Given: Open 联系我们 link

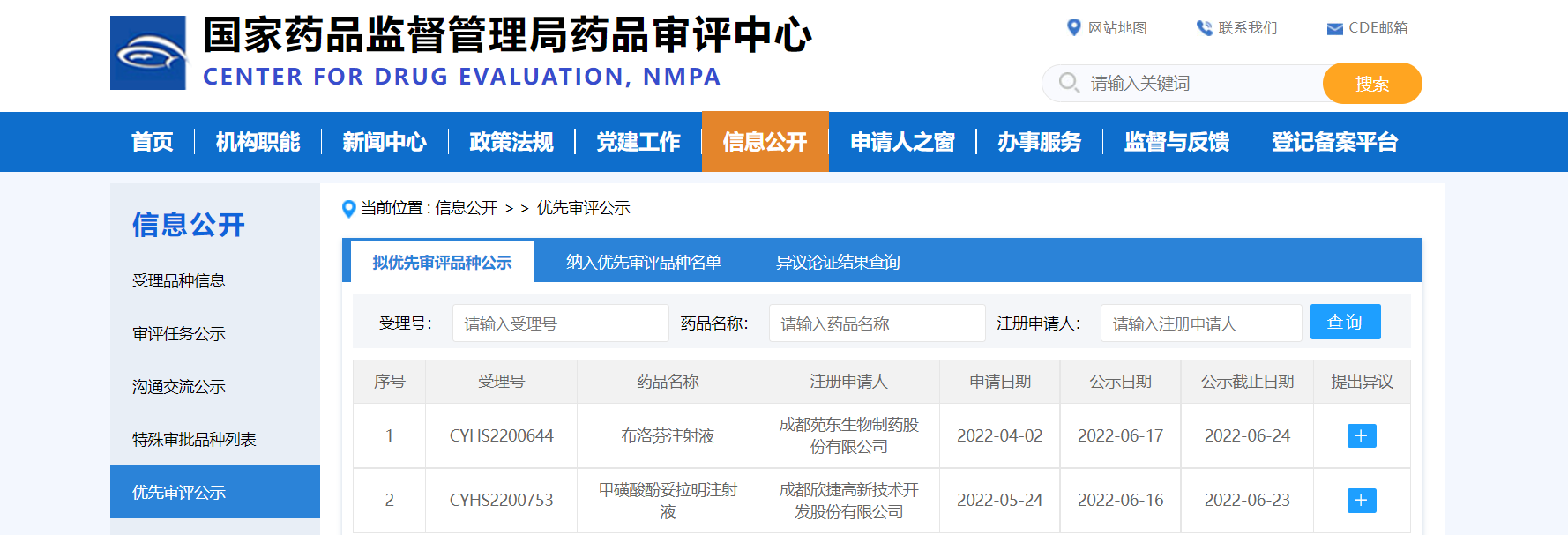Looking at the screenshot, I should click(1248, 28).
